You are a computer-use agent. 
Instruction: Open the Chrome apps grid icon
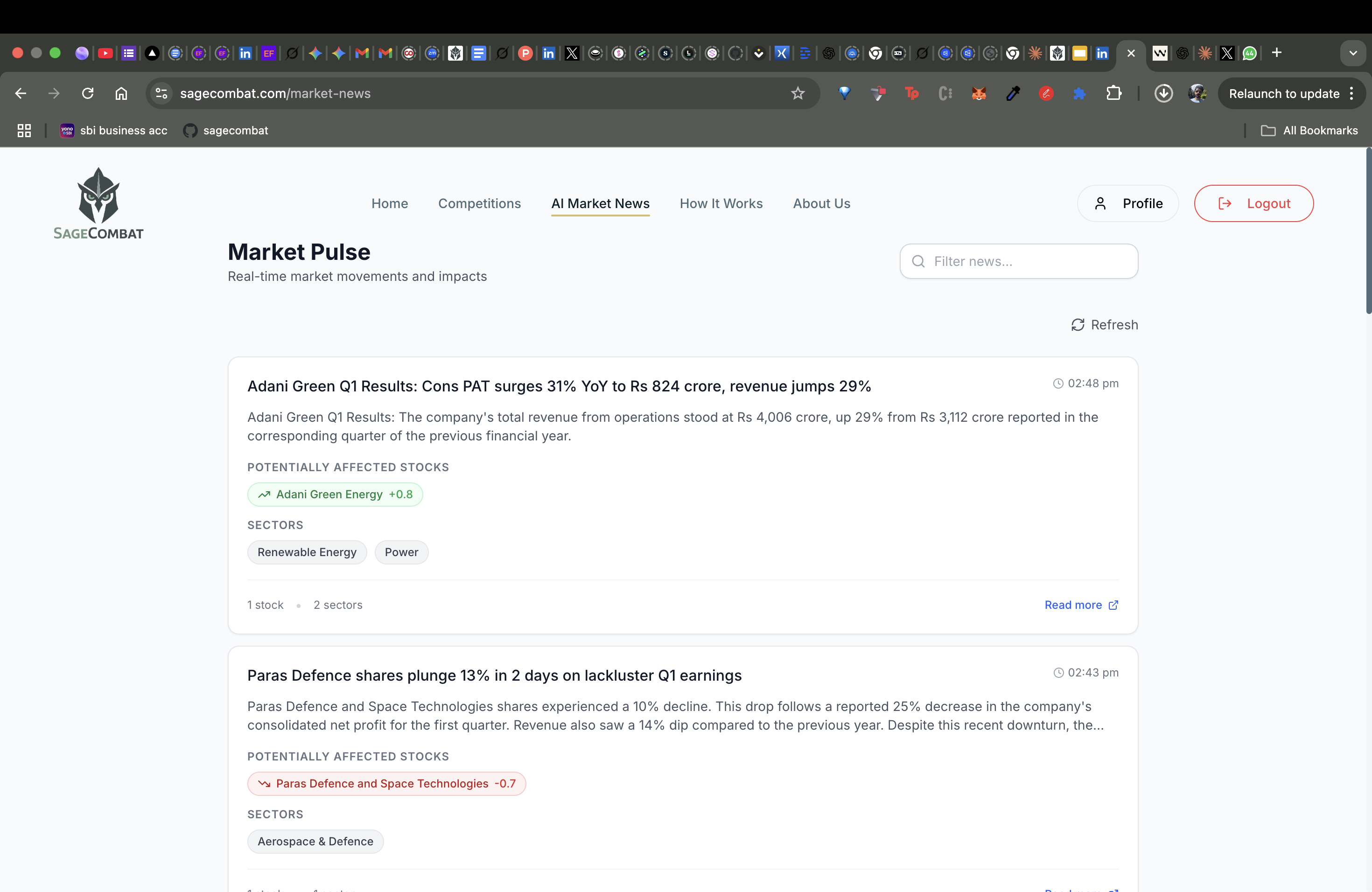[x=24, y=131]
